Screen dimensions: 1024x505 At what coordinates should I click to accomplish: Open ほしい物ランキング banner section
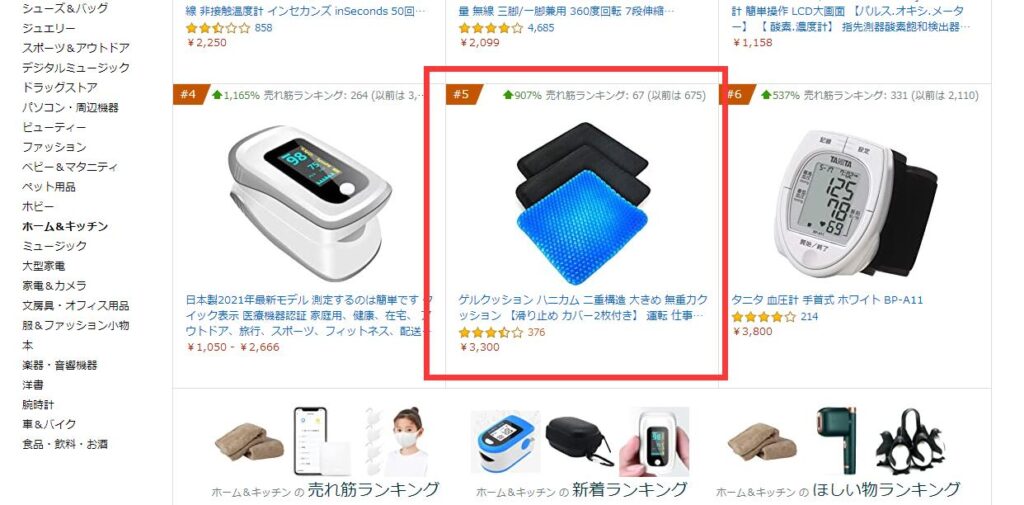pyautogui.click(x=839, y=453)
